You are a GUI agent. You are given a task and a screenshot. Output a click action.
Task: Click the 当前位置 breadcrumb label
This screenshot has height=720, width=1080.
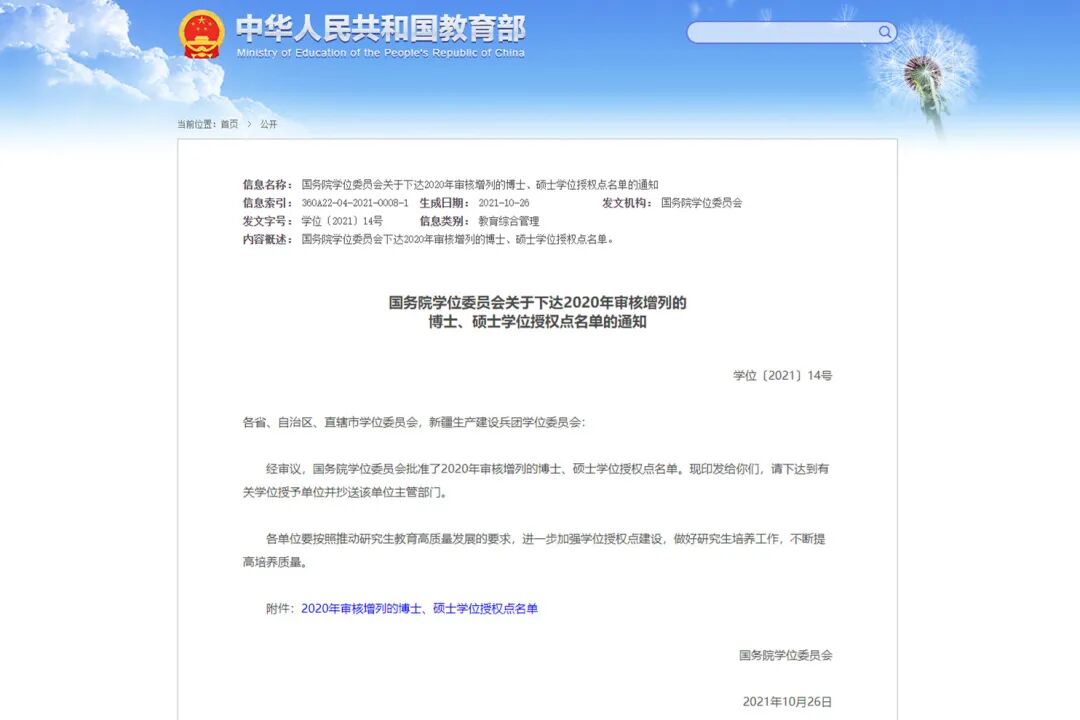point(196,124)
